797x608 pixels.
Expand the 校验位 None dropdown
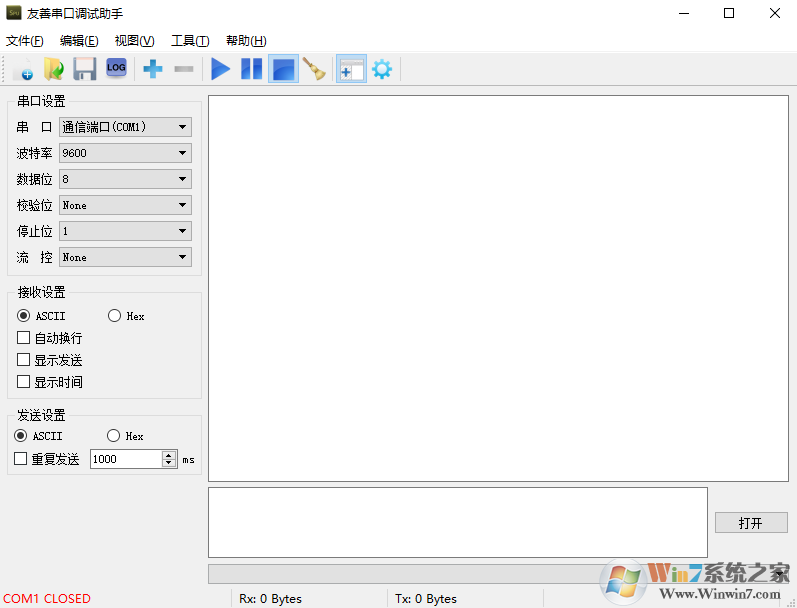coord(125,205)
